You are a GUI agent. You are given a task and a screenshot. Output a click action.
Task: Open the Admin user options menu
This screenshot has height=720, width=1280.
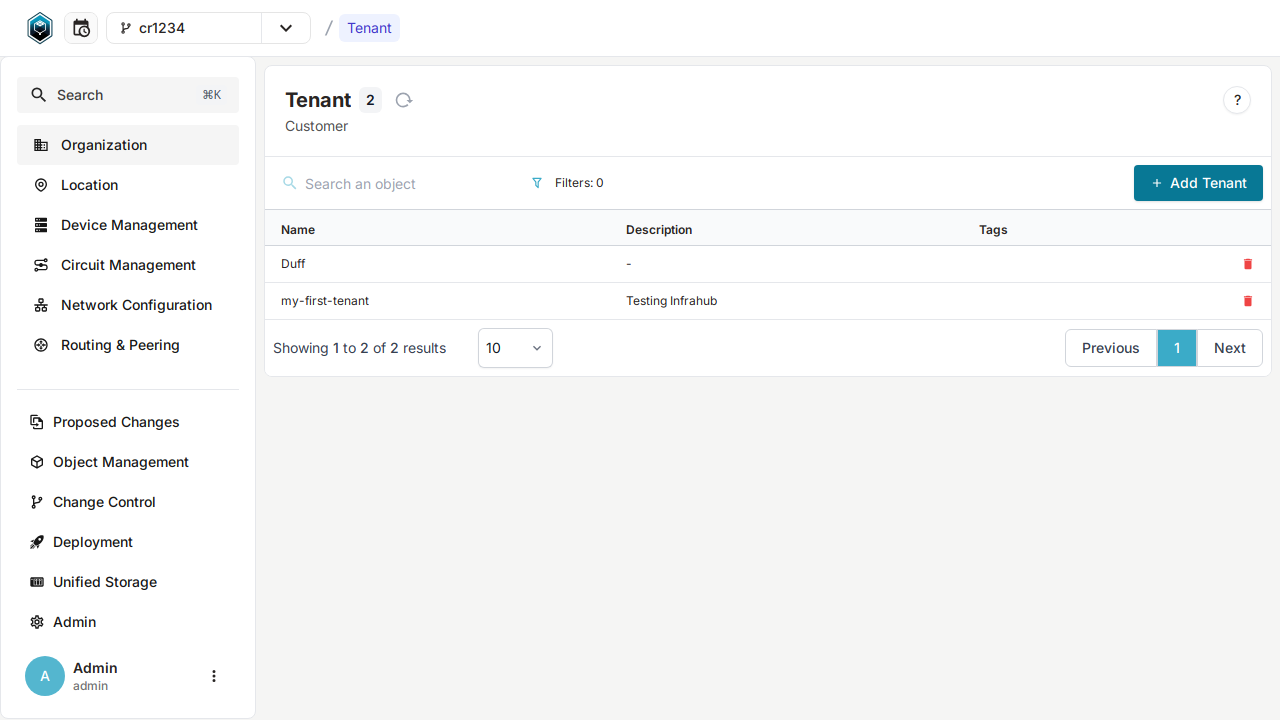click(213, 676)
